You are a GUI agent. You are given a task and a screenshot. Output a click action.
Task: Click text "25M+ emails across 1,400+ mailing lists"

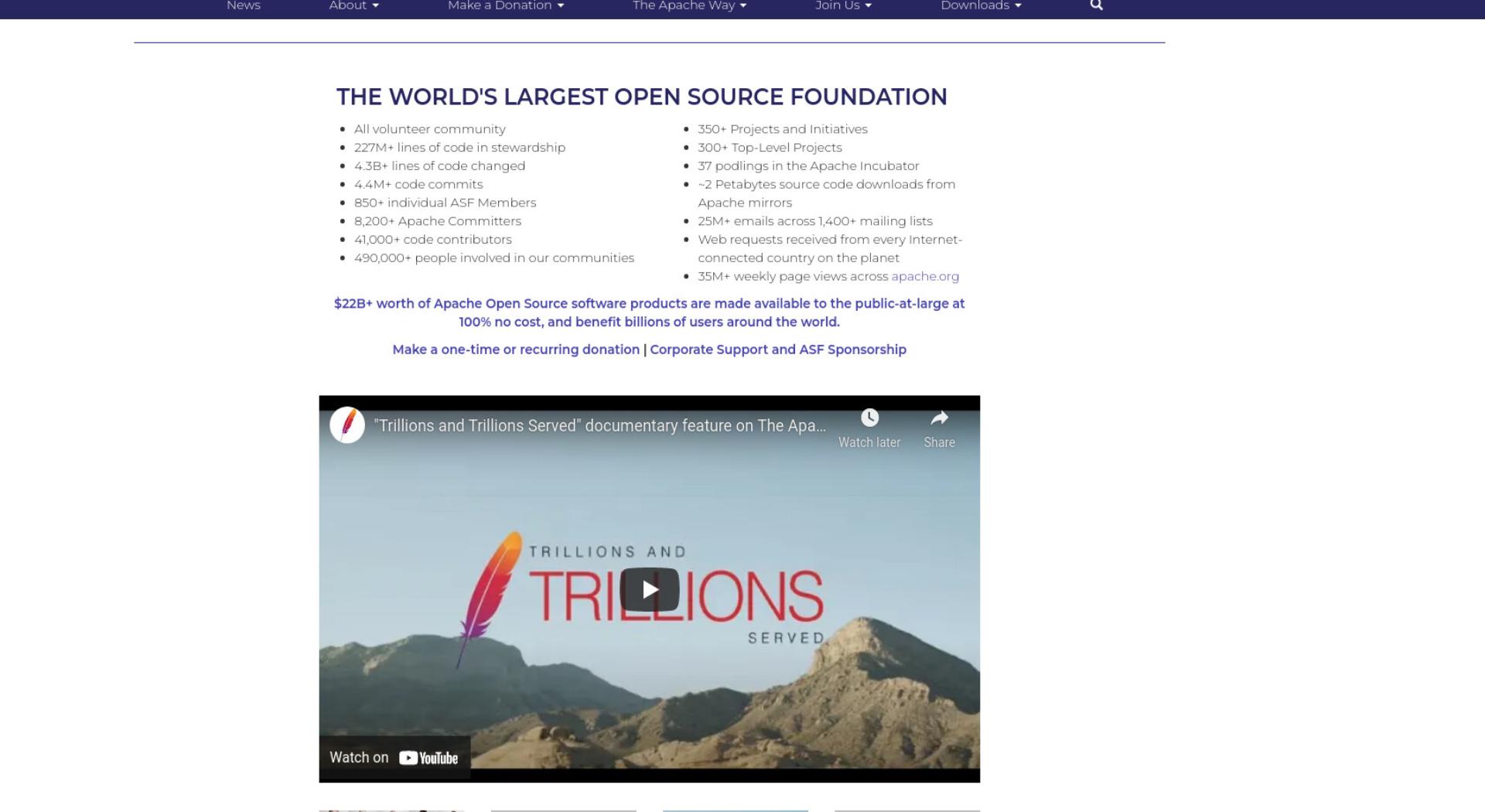815,221
